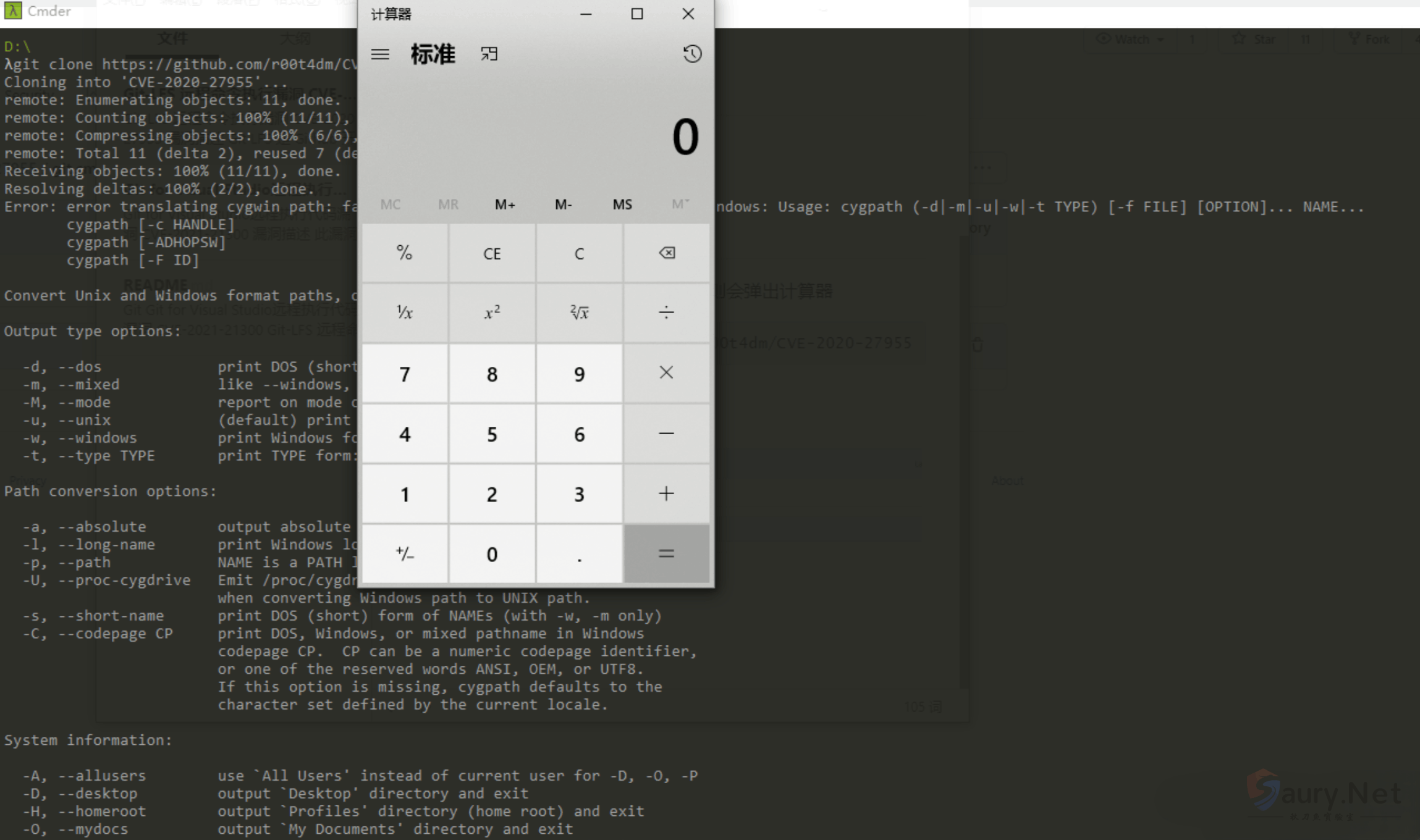This screenshot has height=840, width=1420.
Task: Maximize the calculator window
Action: coord(636,14)
